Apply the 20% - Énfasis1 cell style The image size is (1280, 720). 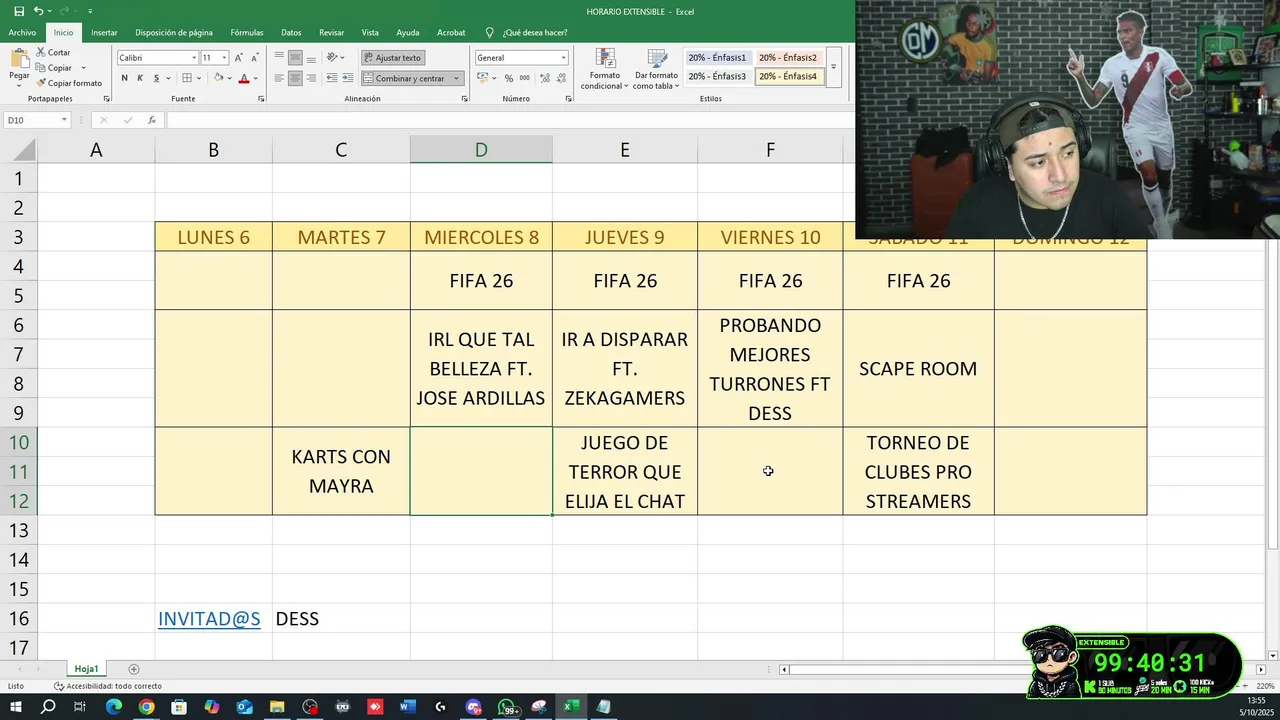point(717,58)
